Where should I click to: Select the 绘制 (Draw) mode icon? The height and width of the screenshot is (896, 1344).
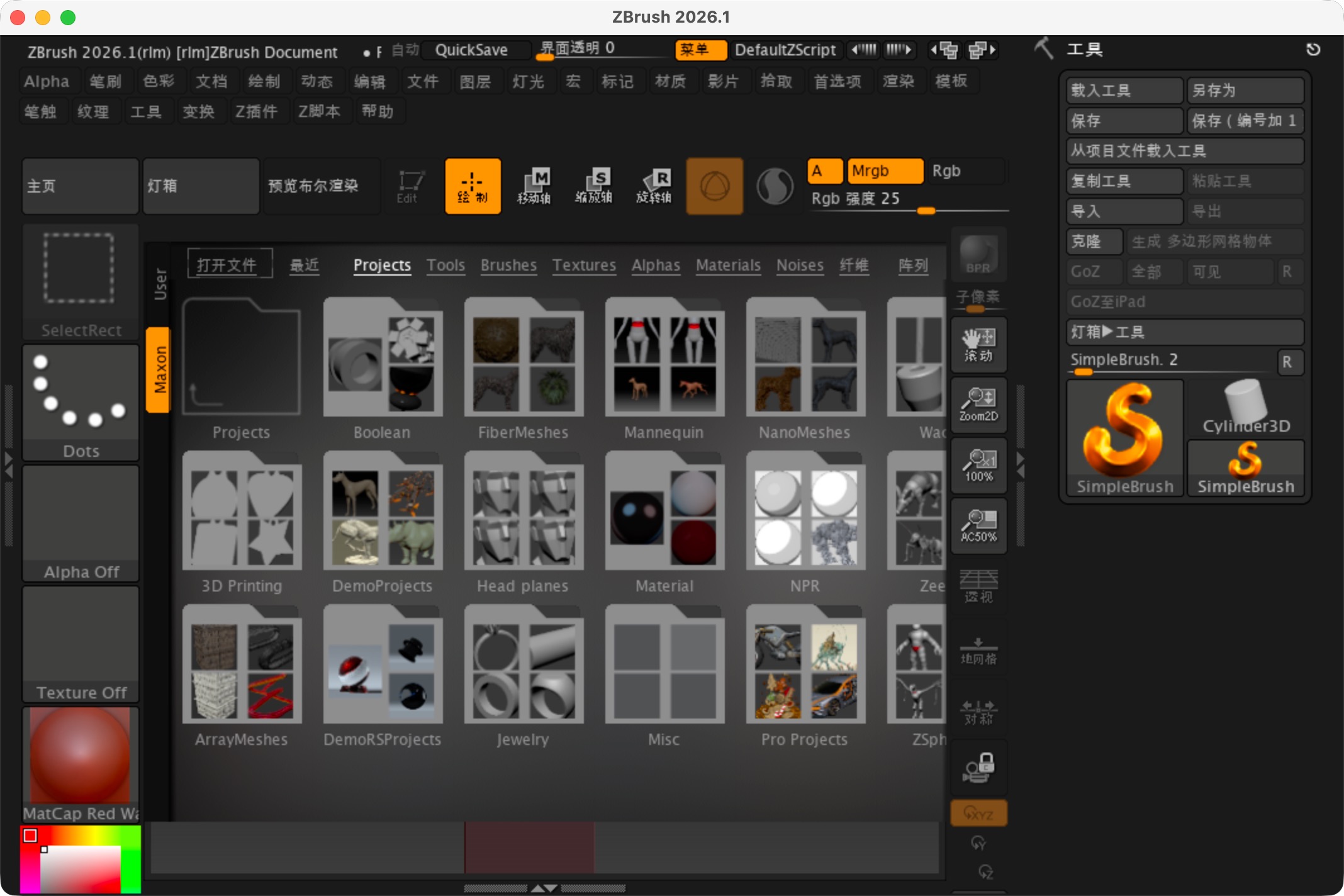point(473,186)
